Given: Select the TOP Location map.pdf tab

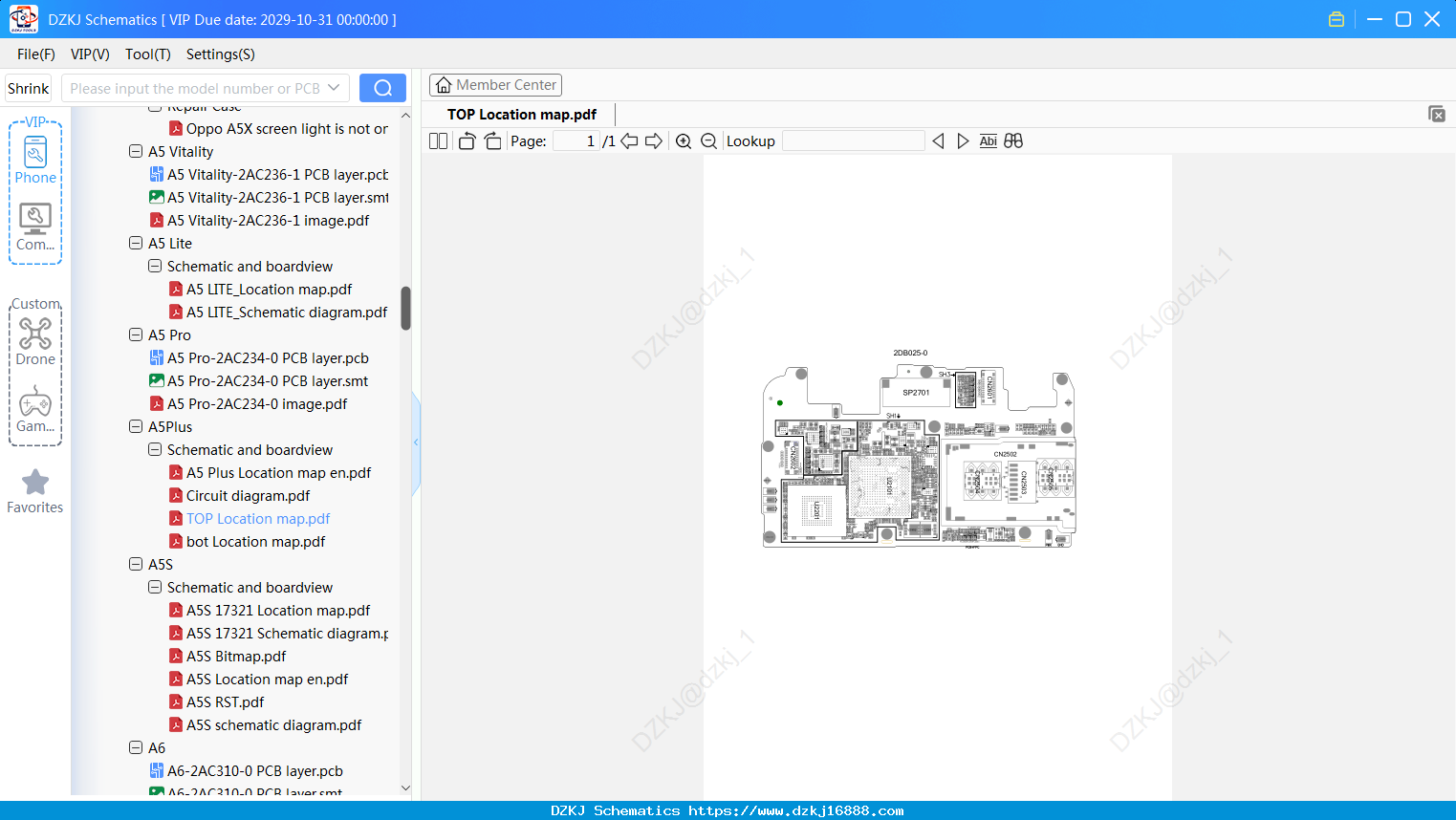Looking at the screenshot, I should 522,115.
